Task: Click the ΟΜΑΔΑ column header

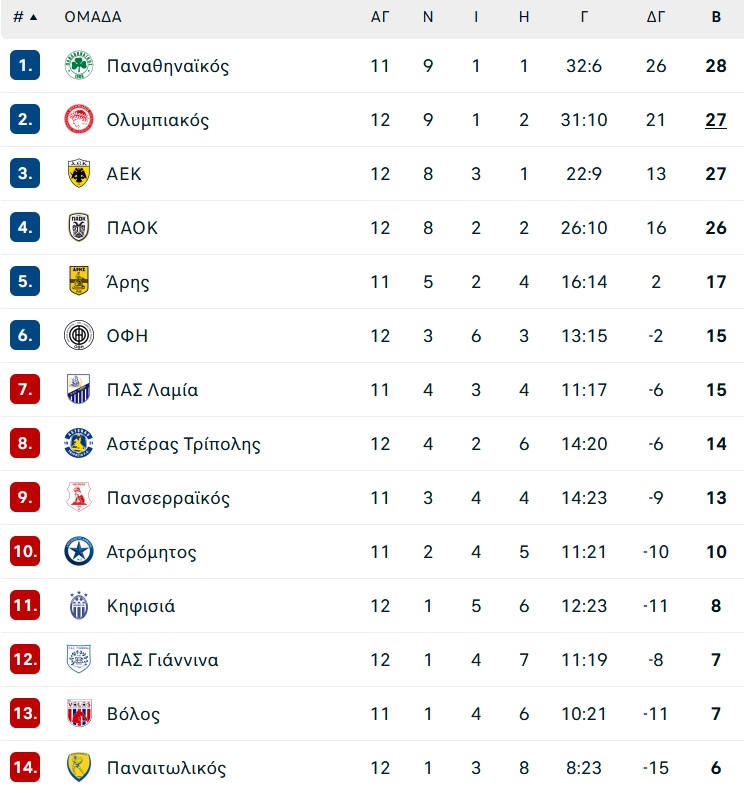Action: (93, 17)
